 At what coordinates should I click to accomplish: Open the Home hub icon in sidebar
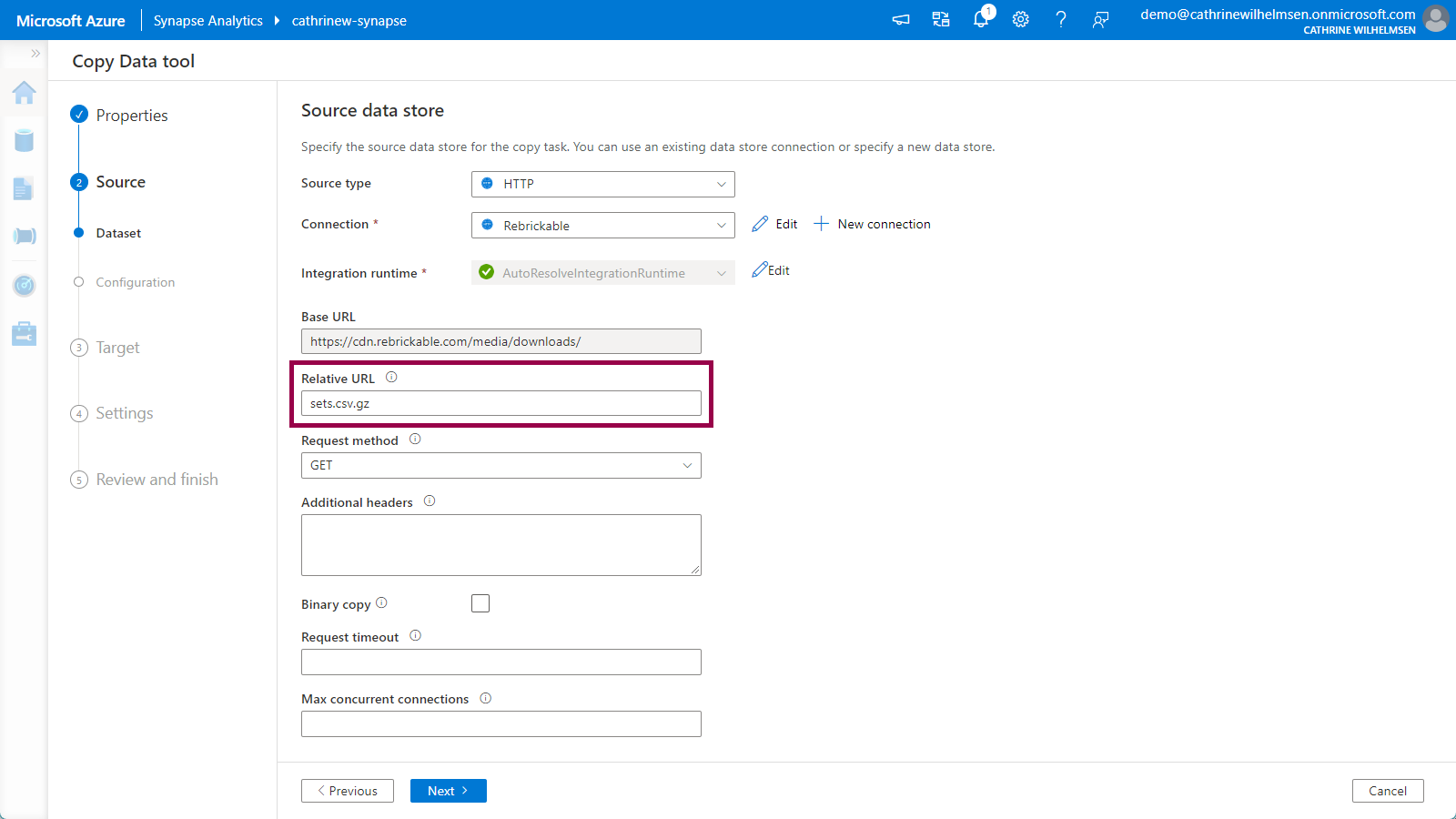pyautogui.click(x=25, y=92)
